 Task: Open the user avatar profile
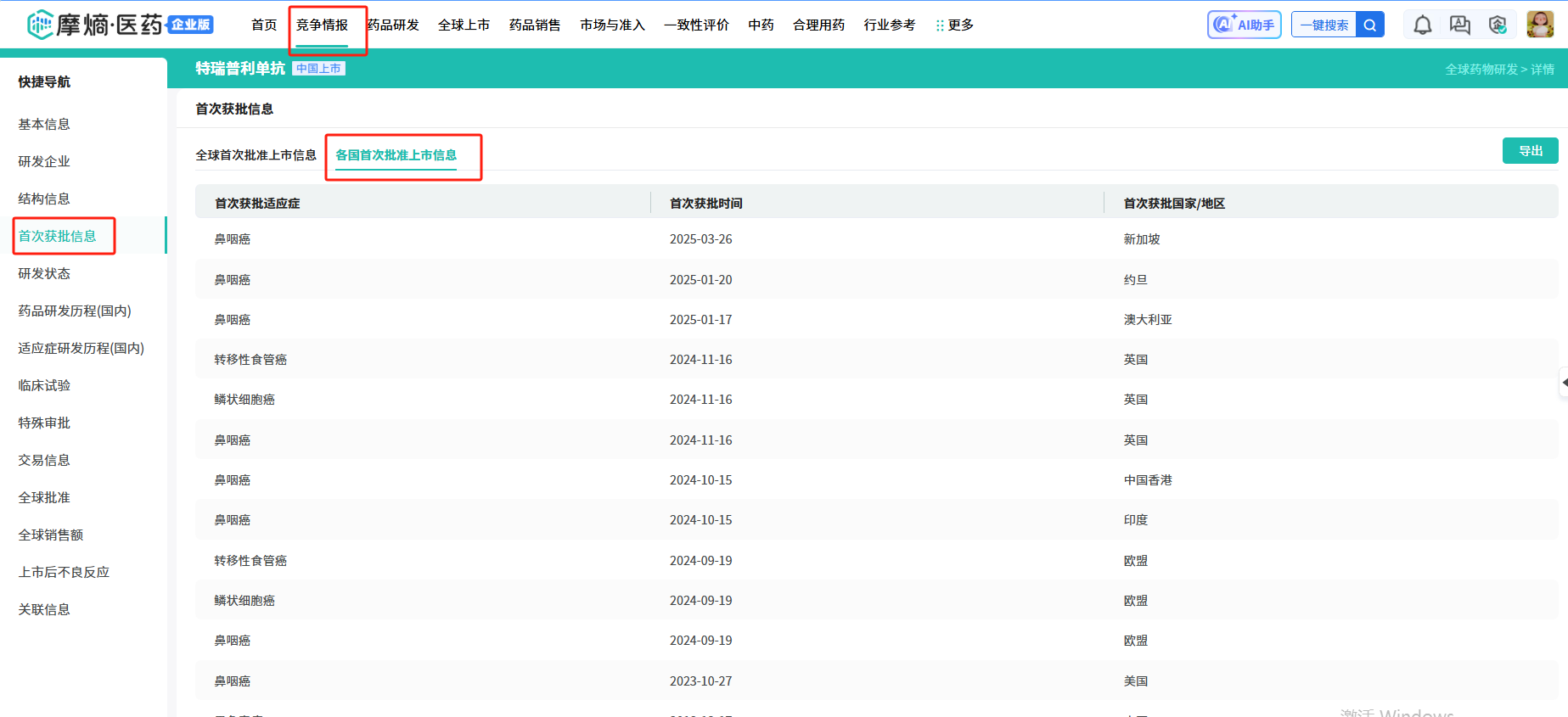(x=1539, y=25)
